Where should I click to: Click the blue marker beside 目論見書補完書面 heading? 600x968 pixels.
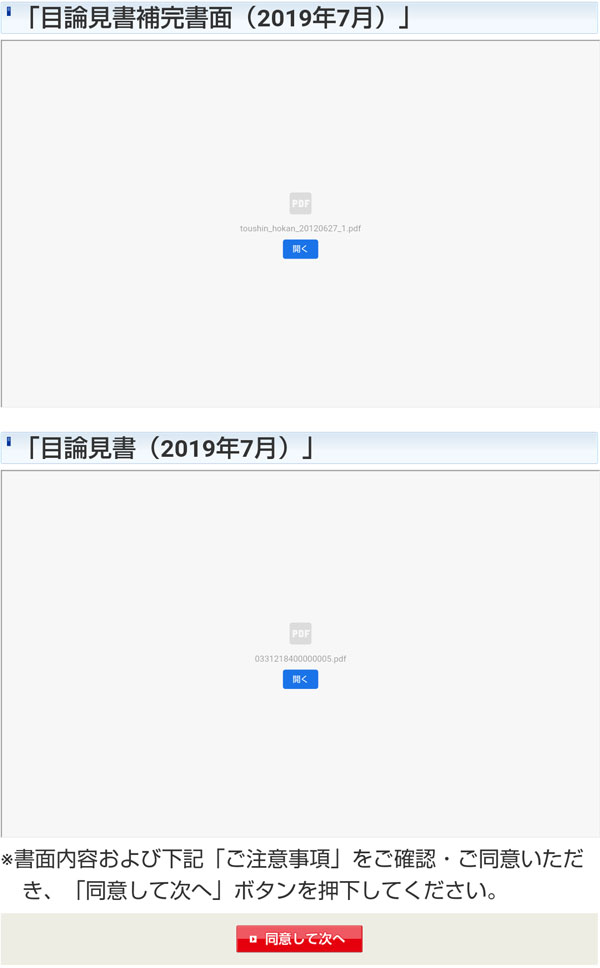(9, 12)
